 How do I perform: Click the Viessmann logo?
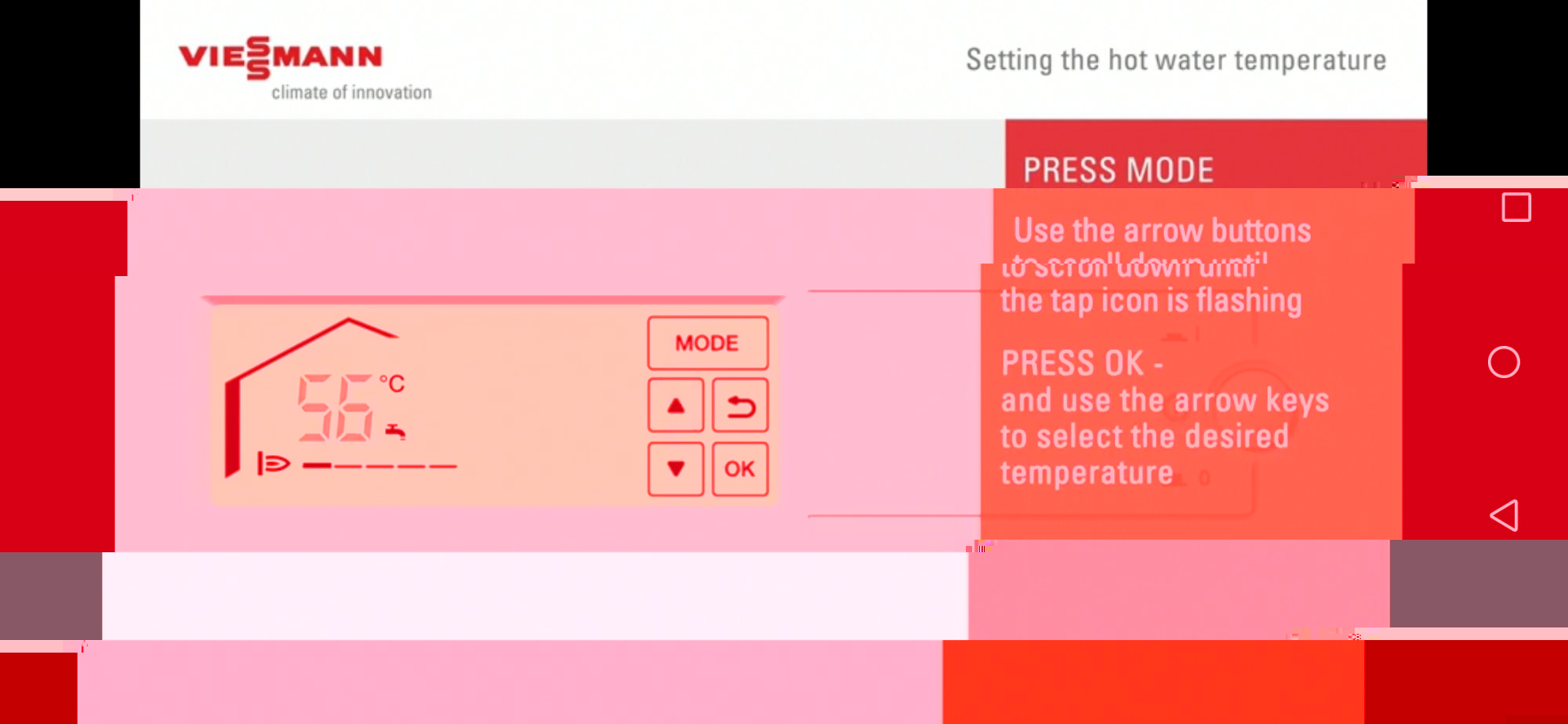point(280,58)
